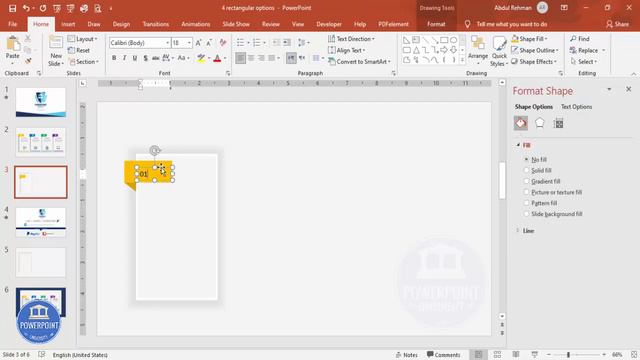Select the No fill radio option
The image size is (640, 360).
527,159
